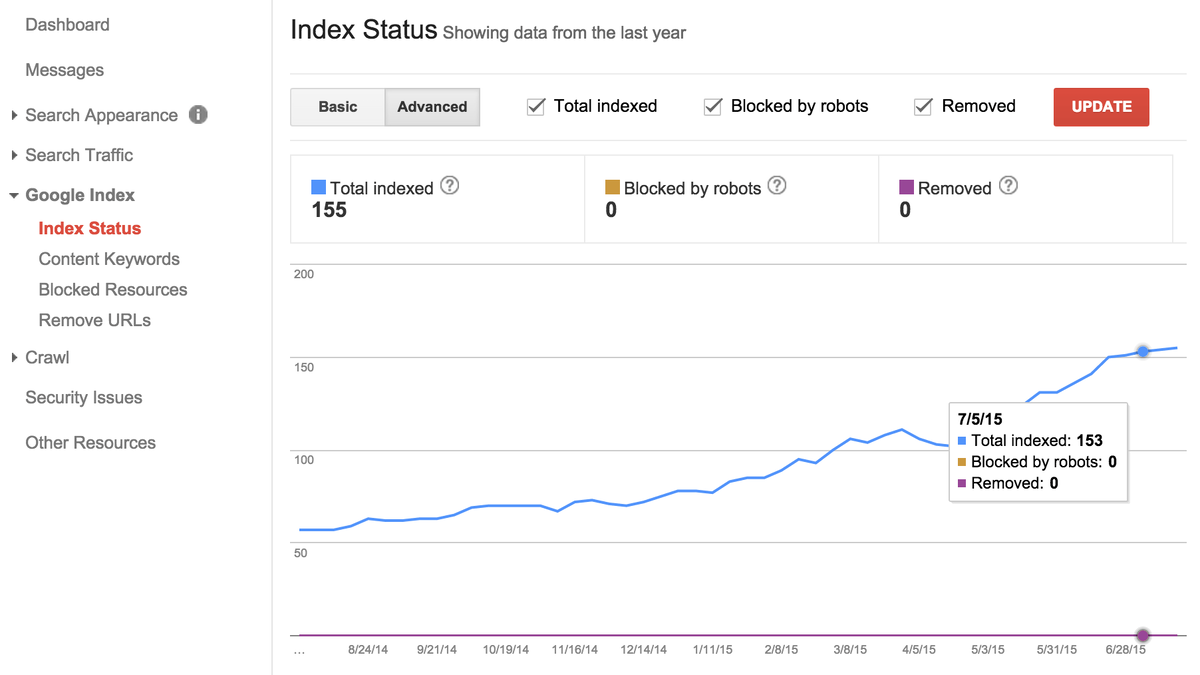The height and width of the screenshot is (675, 1200).
Task: Click the gold Blocked by robots legend square
Action: [x=611, y=187]
